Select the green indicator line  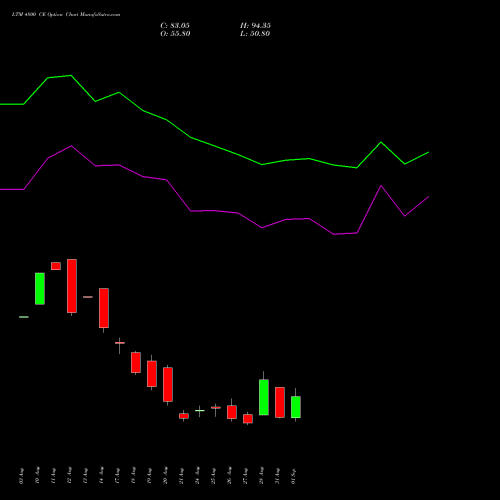pyautogui.click(x=214, y=146)
